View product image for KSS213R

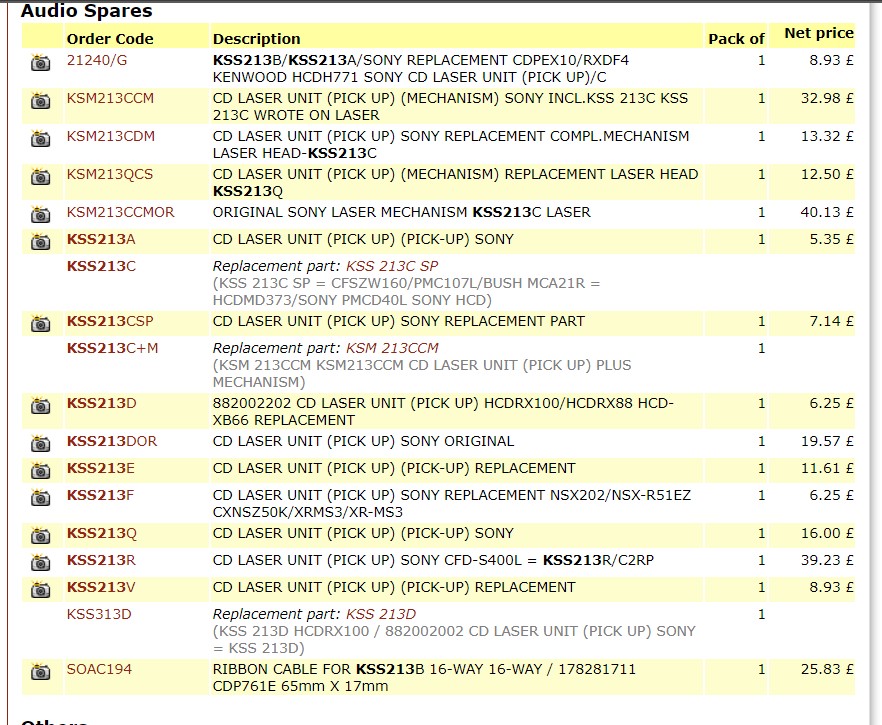[40, 562]
